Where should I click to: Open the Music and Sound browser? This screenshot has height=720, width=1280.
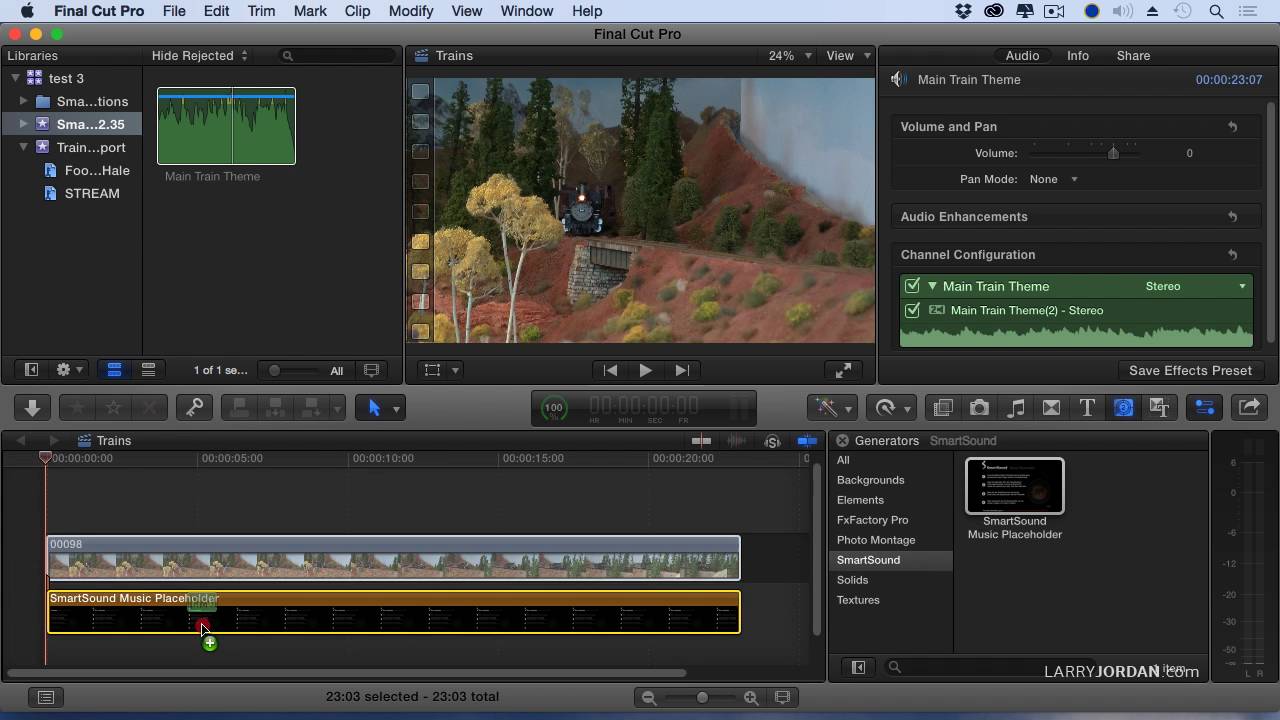pyautogui.click(x=1015, y=408)
